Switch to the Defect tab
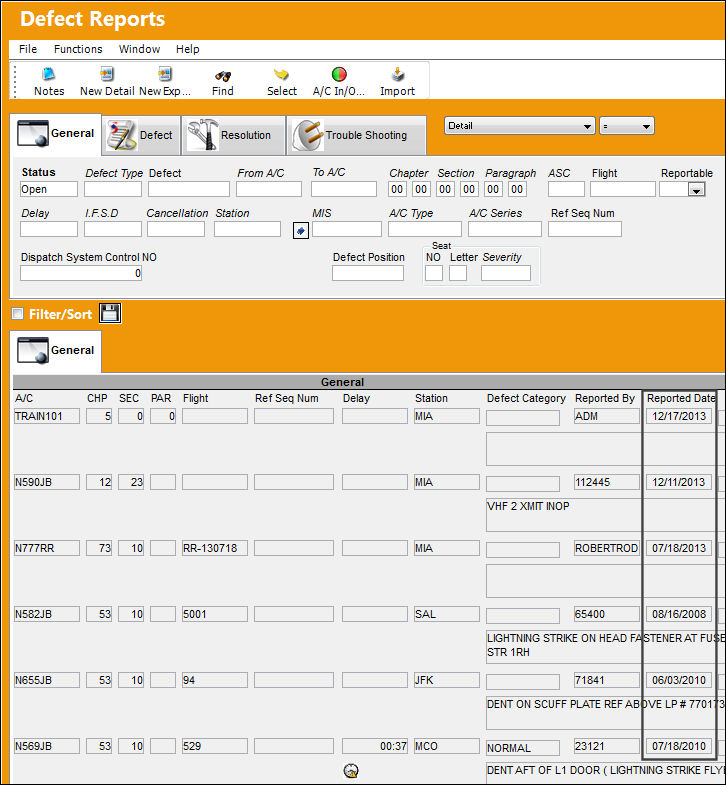Viewport: 726px width, 785px height. [x=141, y=135]
